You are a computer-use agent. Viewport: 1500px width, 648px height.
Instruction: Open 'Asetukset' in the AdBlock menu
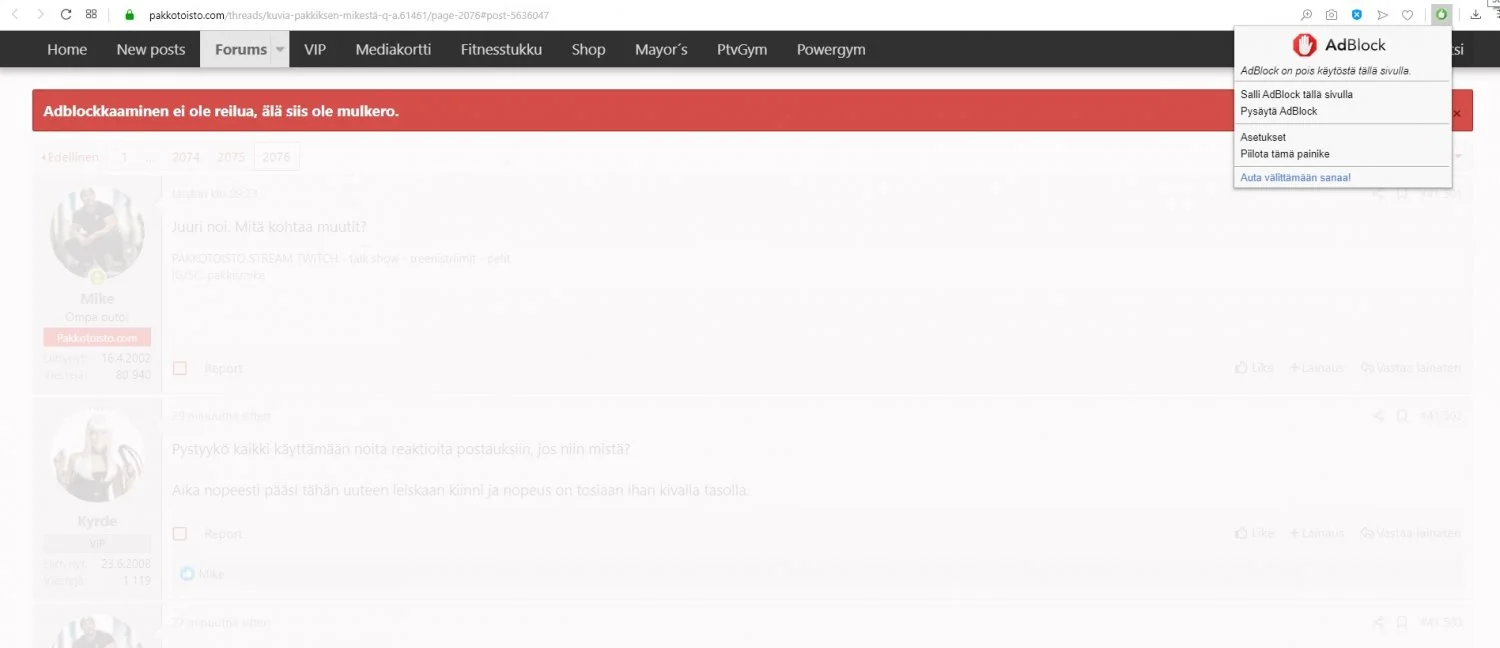pyautogui.click(x=1262, y=137)
